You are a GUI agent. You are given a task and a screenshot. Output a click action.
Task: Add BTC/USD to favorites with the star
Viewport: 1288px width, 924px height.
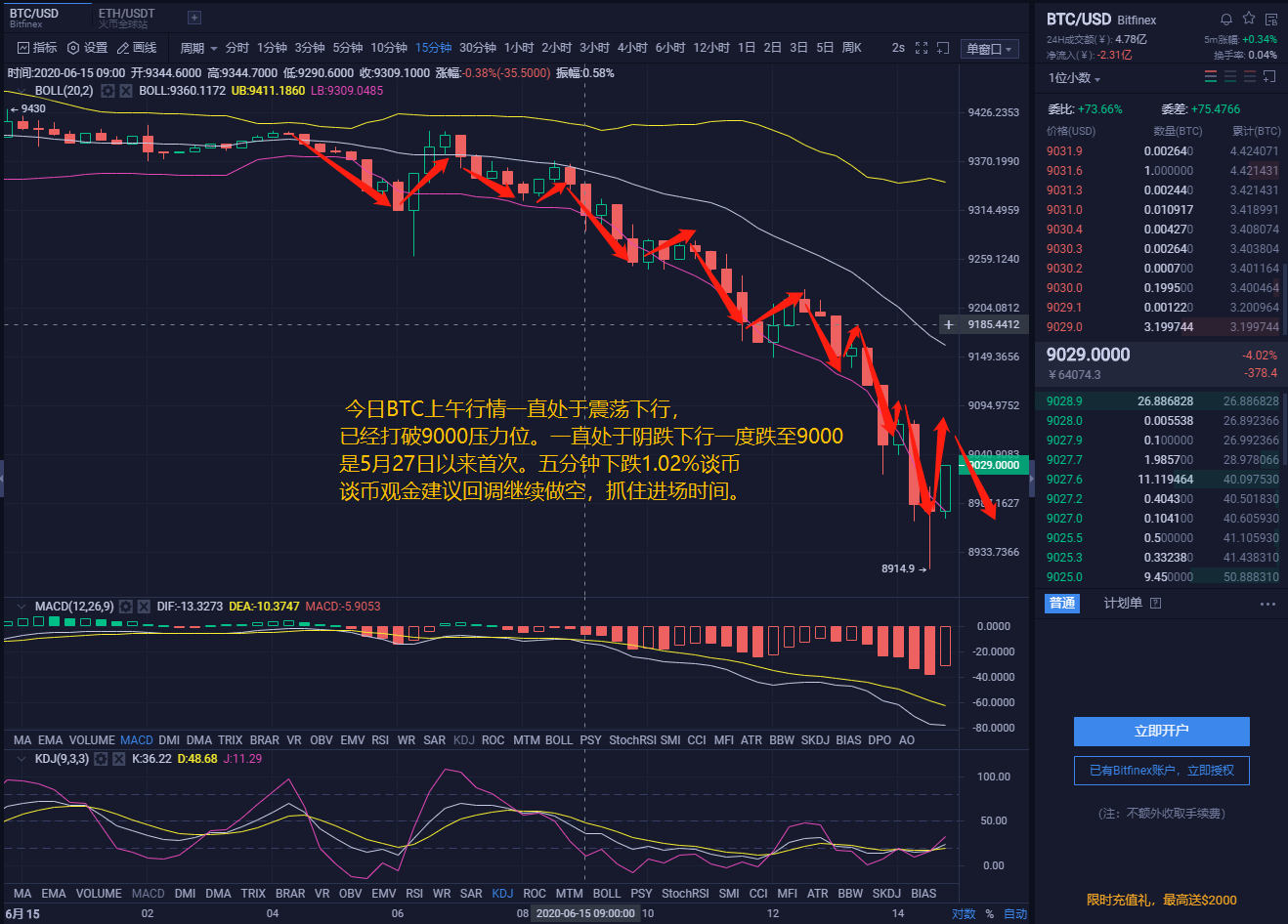coord(1248,19)
